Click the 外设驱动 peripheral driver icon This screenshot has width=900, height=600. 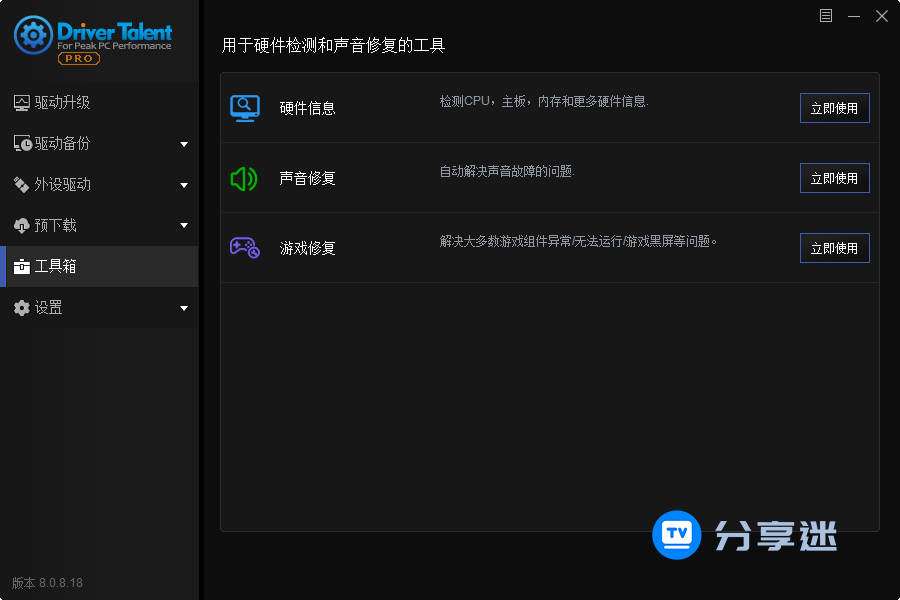pyautogui.click(x=22, y=184)
